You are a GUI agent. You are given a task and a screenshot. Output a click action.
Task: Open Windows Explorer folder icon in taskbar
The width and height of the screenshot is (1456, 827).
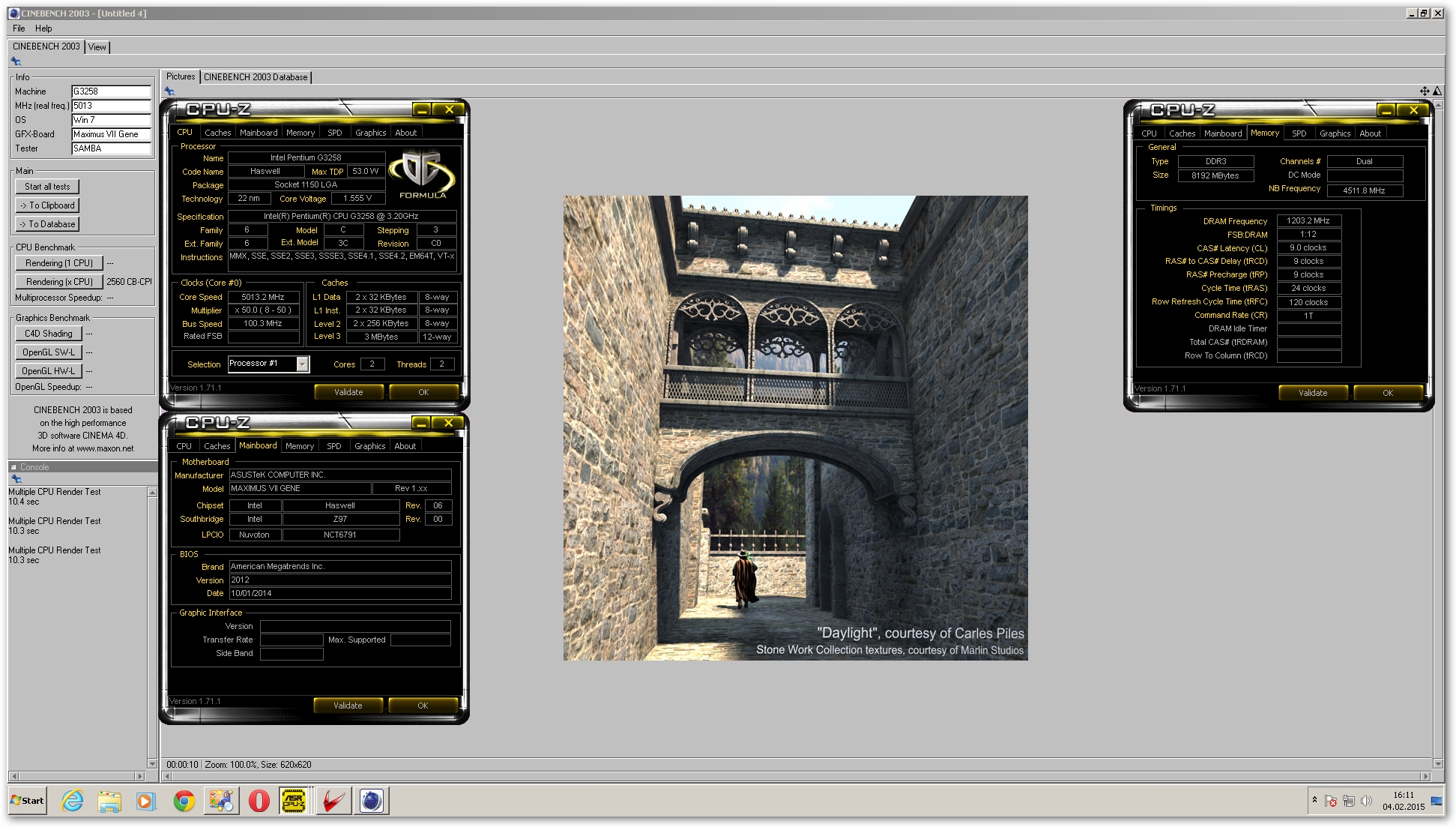(x=109, y=801)
